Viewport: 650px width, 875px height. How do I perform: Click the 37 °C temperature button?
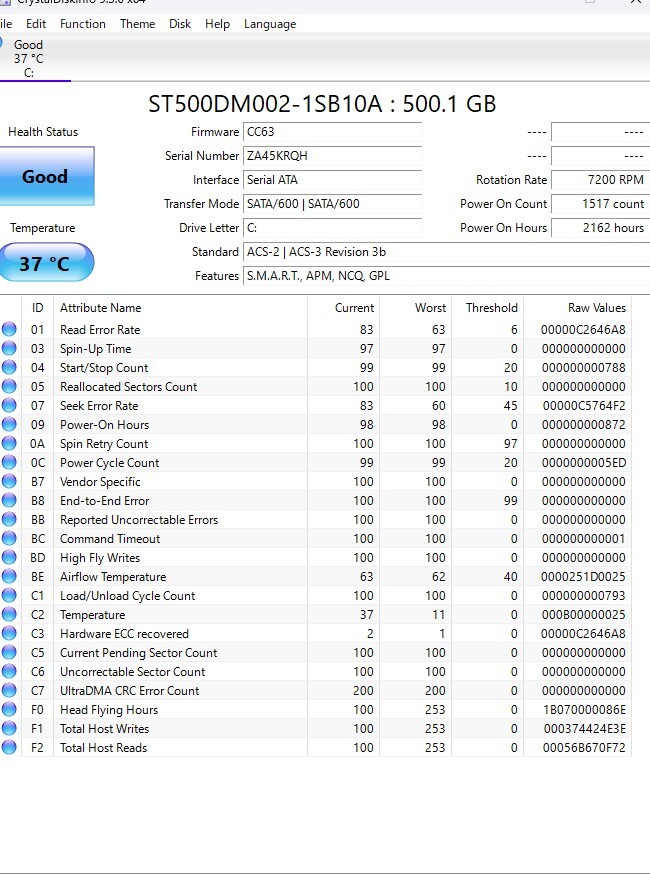(46, 262)
